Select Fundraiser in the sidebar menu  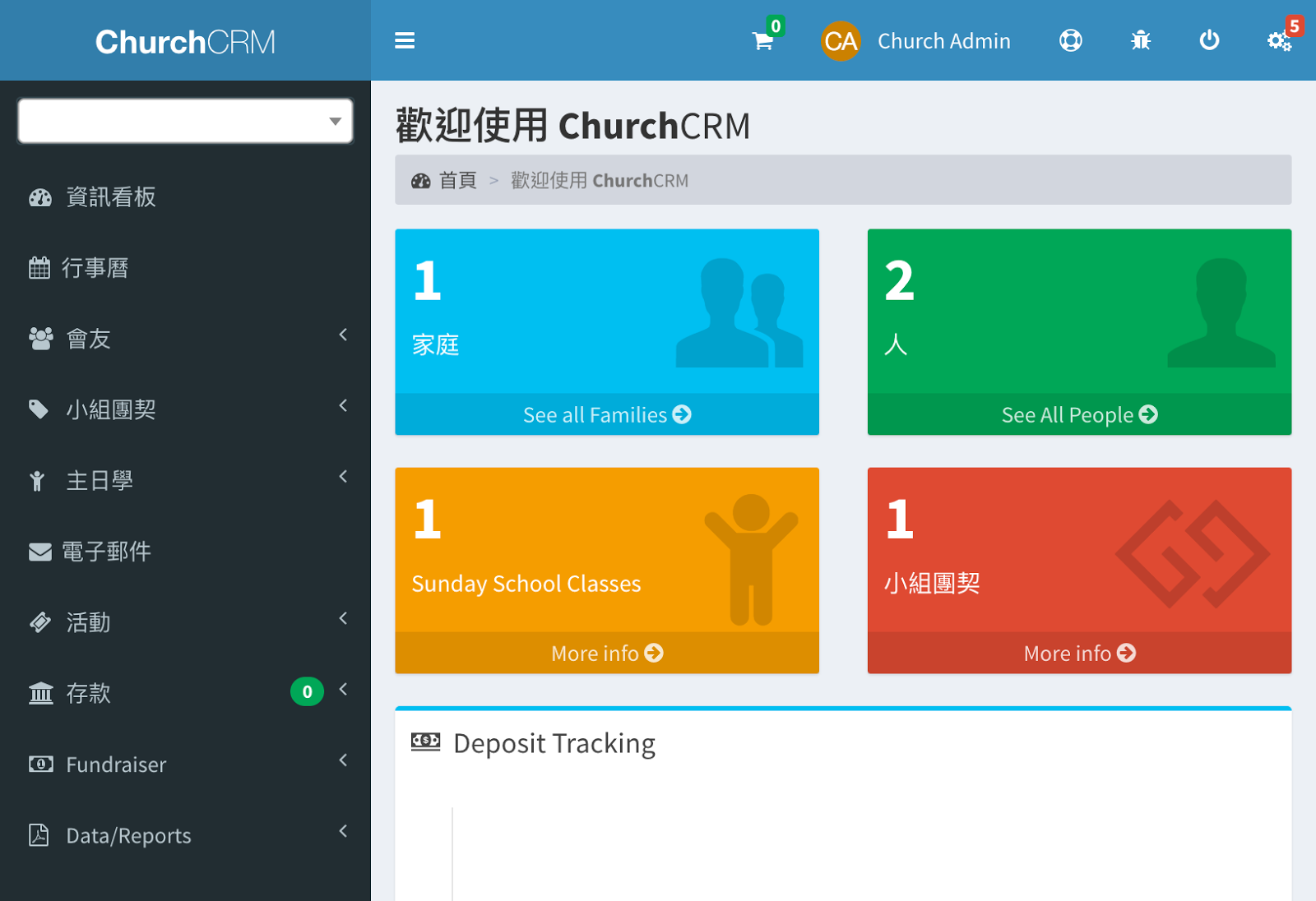115,764
